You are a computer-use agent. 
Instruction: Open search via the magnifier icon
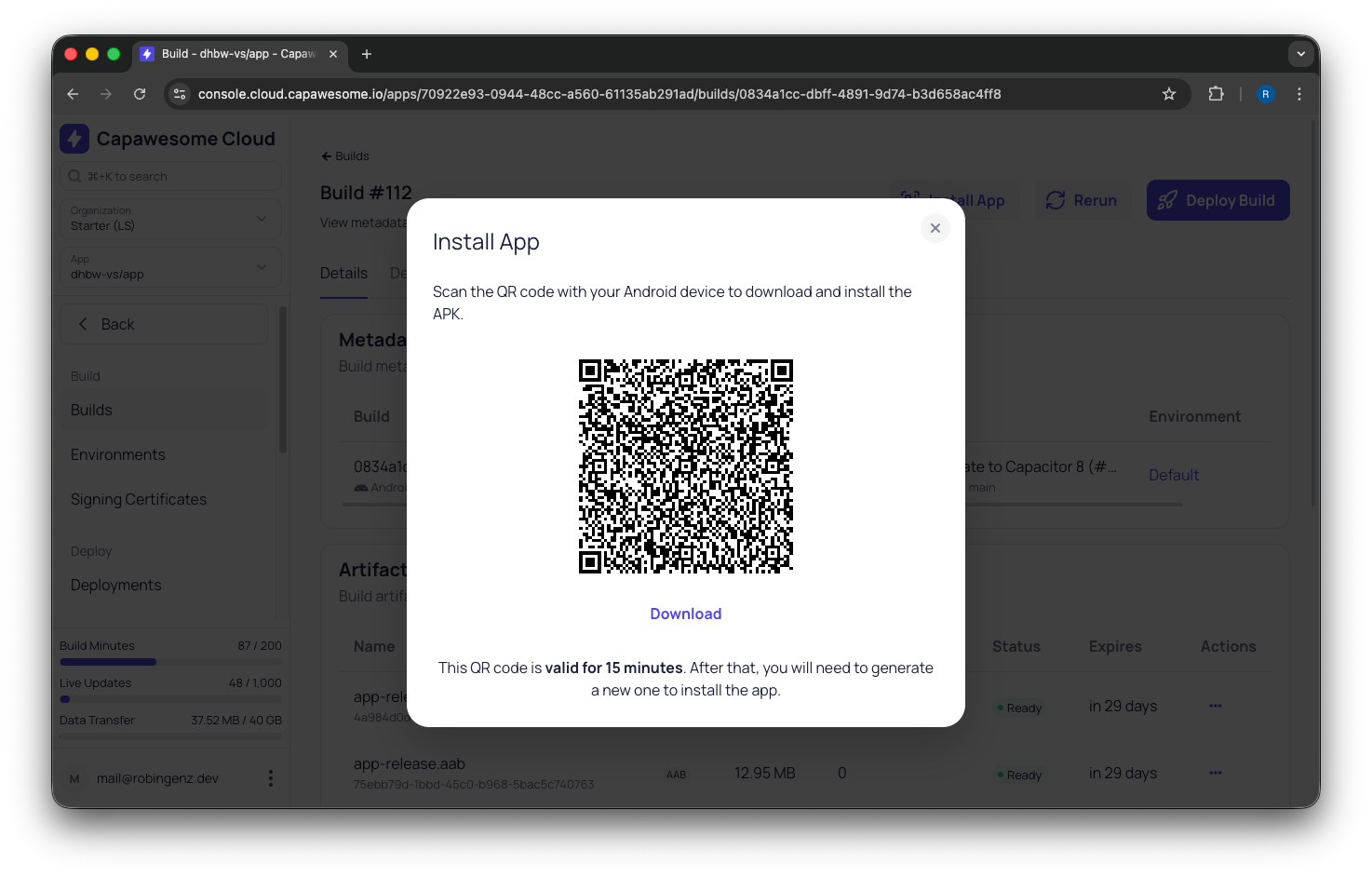pyautogui.click(x=74, y=176)
